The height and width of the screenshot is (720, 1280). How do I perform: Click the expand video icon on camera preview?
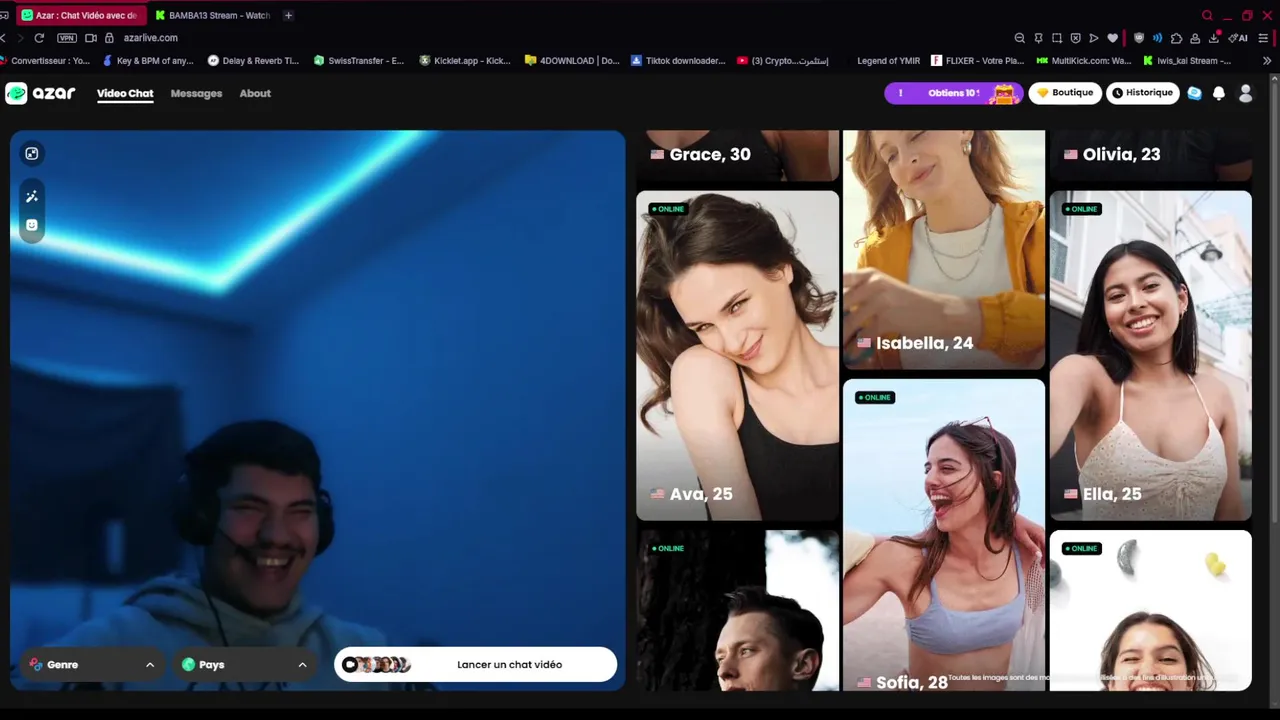coord(32,153)
